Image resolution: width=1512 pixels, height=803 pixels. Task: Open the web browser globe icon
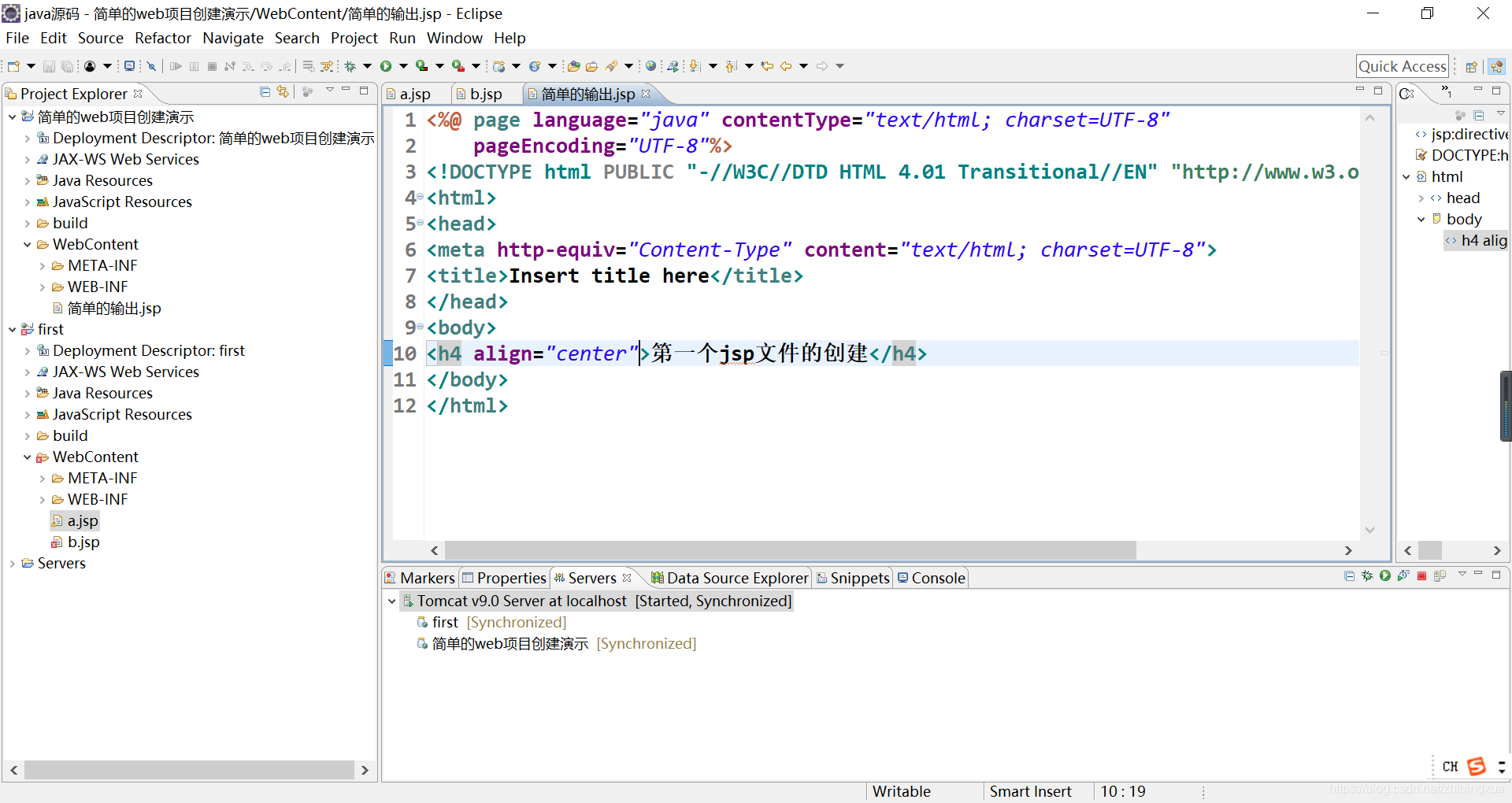650,66
